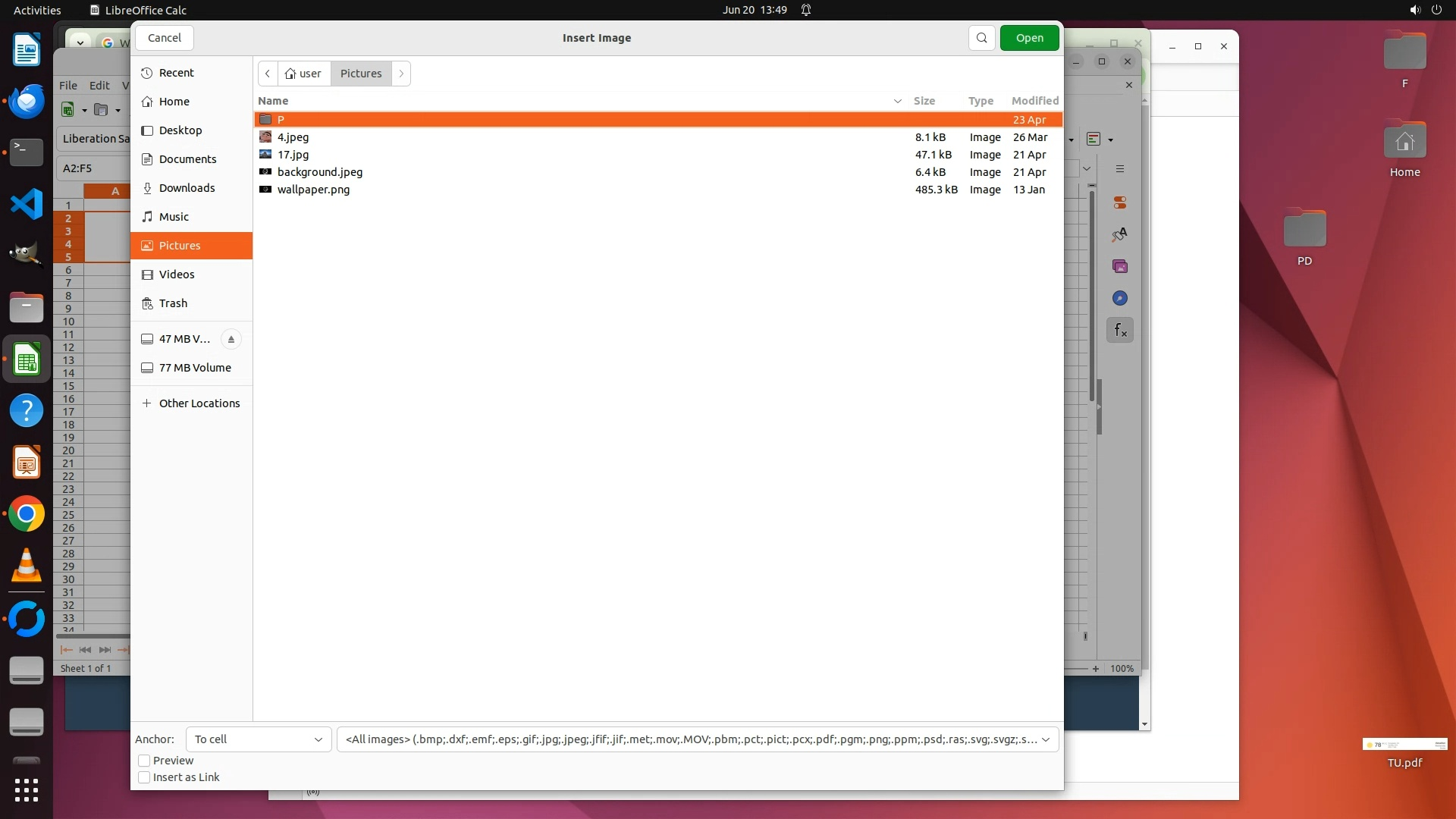
Task: Open the Gallery sidebar icon
Action: (x=1120, y=266)
